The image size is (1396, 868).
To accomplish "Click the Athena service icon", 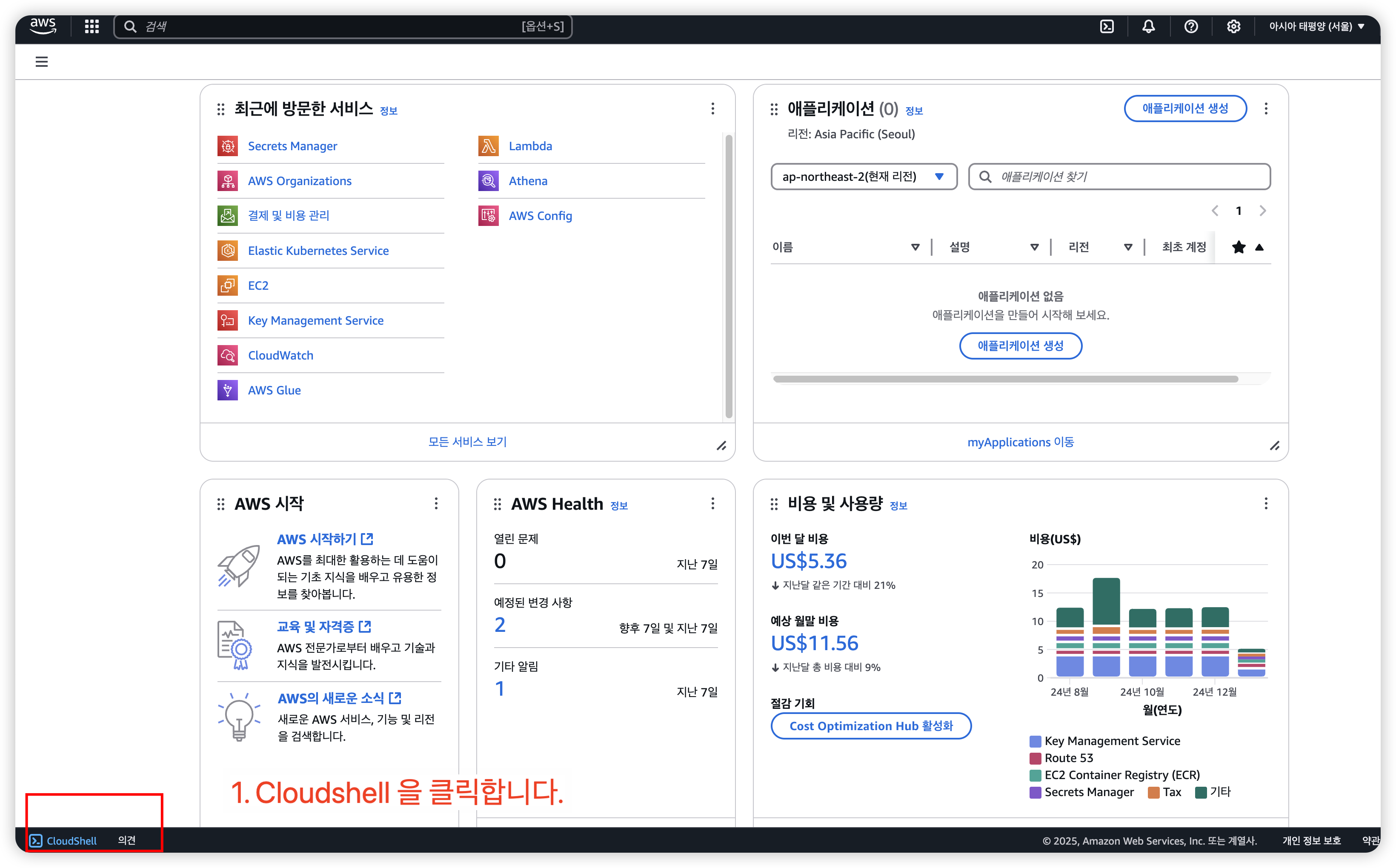I will [489, 181].
